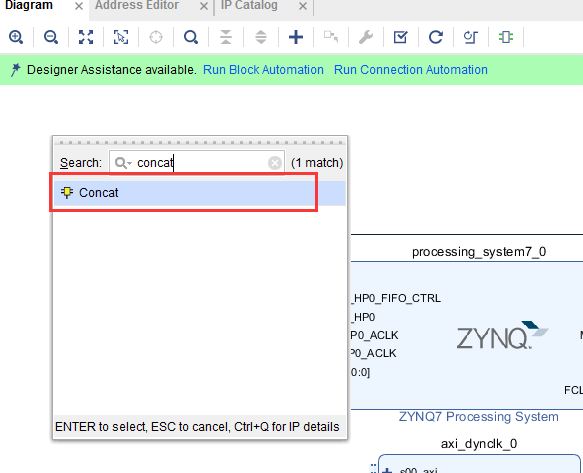583x473 pixels.
Task: Click Run Connection Automation link
Action: (x=411, y=70)
